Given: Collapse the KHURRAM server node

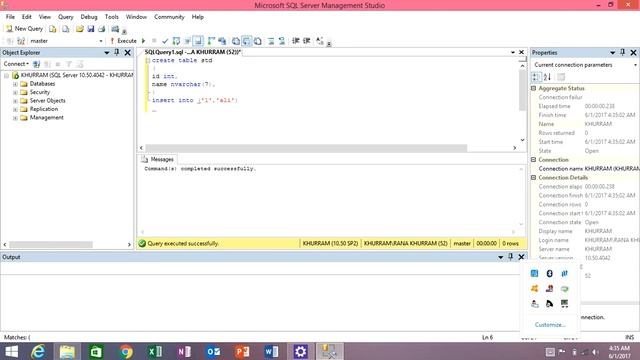Looking at the screenshot, I should coord(6,76).
